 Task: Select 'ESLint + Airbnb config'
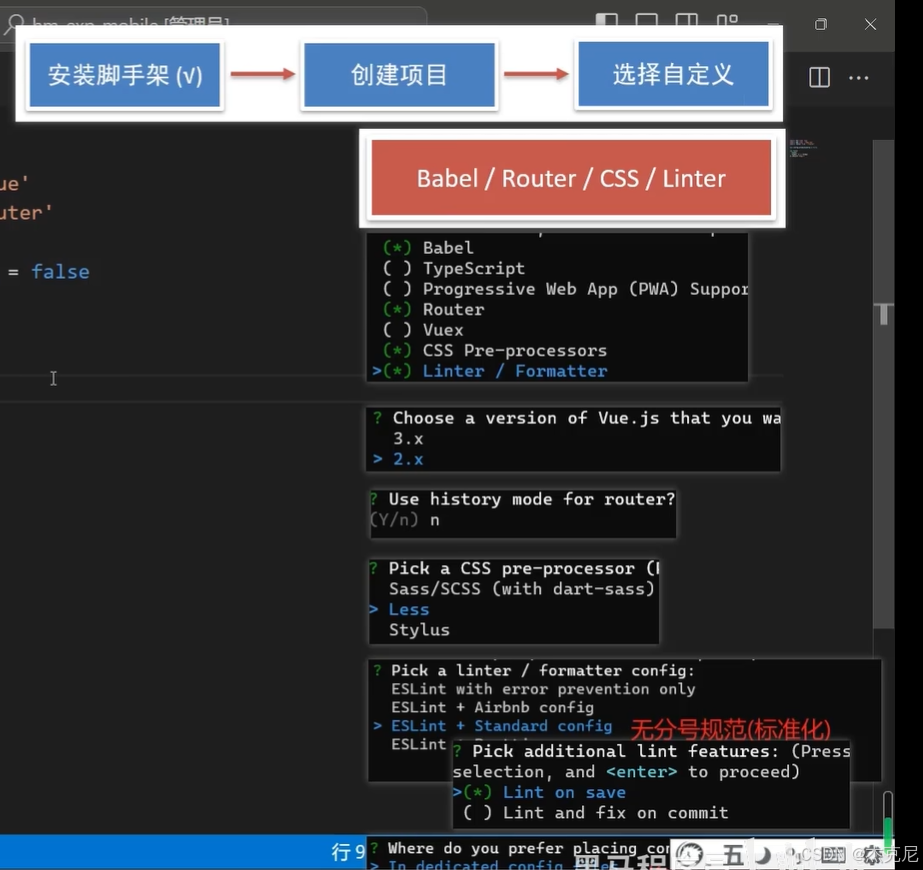coord(492,708)
